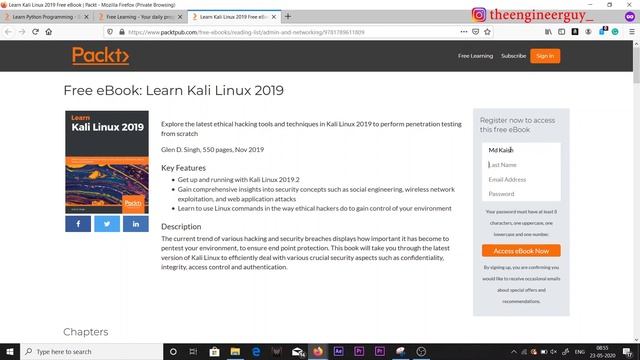This screenshot has width=640, height=360.
Task: Open the notification center icon
Action: pos(627,351)
